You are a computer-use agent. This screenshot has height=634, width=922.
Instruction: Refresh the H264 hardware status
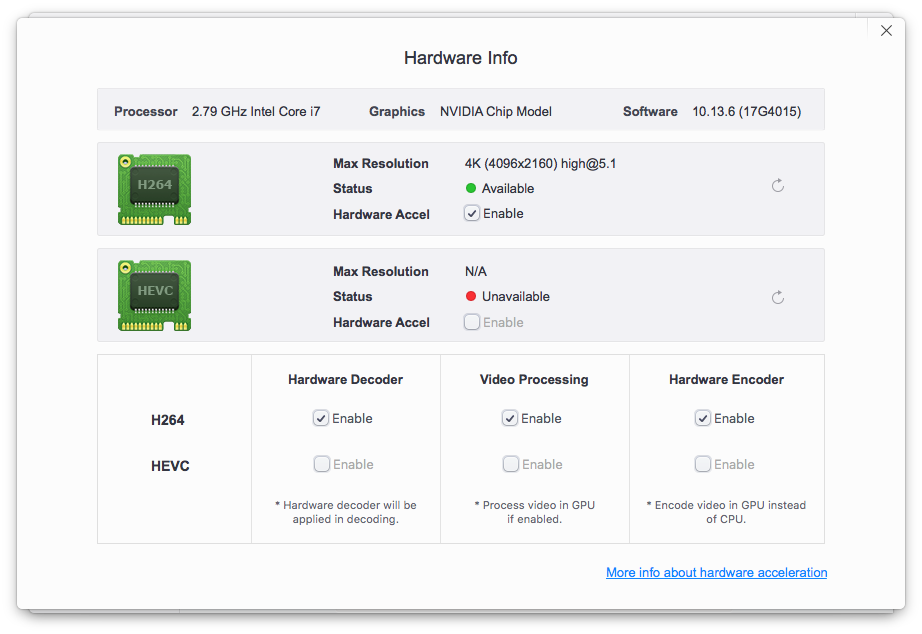tap(777, 186)
